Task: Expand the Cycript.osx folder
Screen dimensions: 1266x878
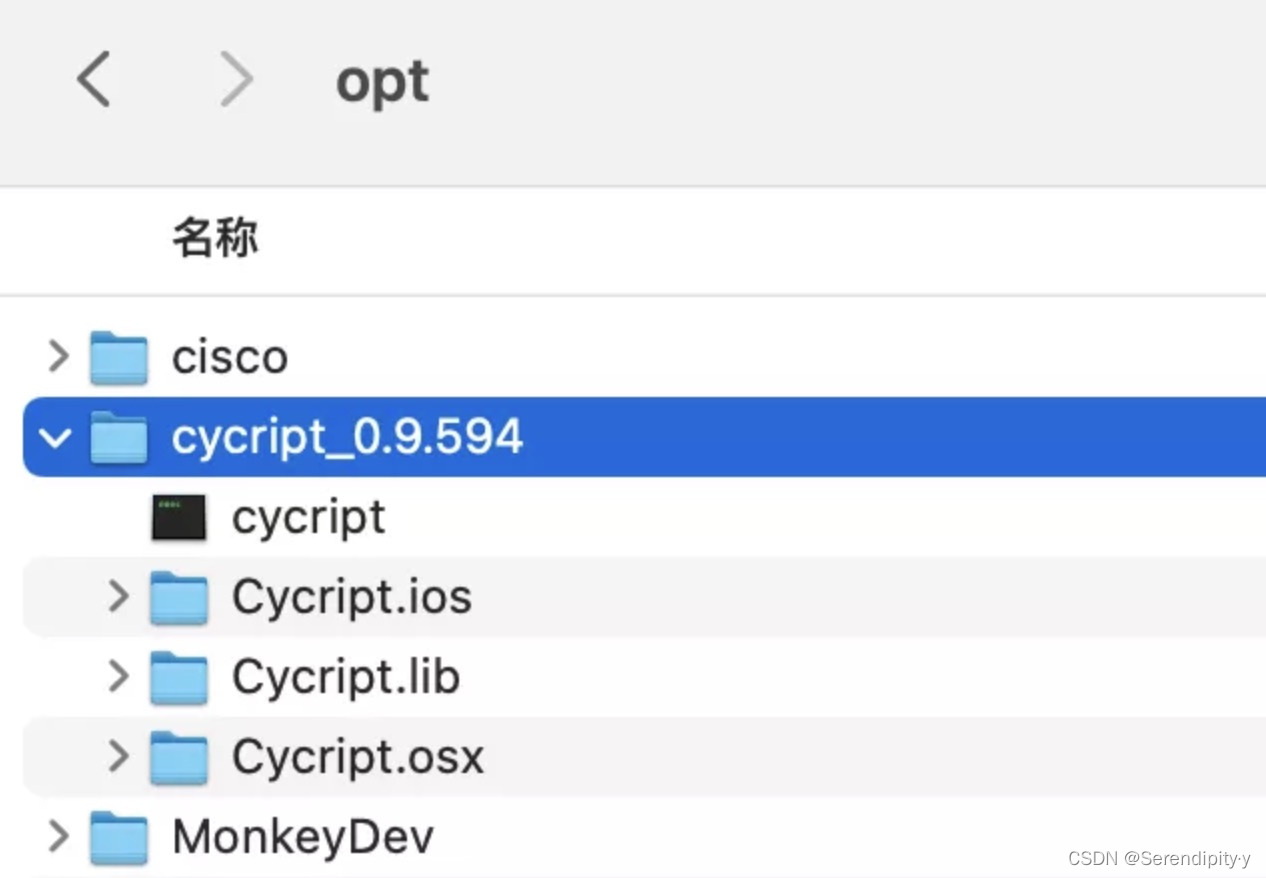Action: click(119, 756)
